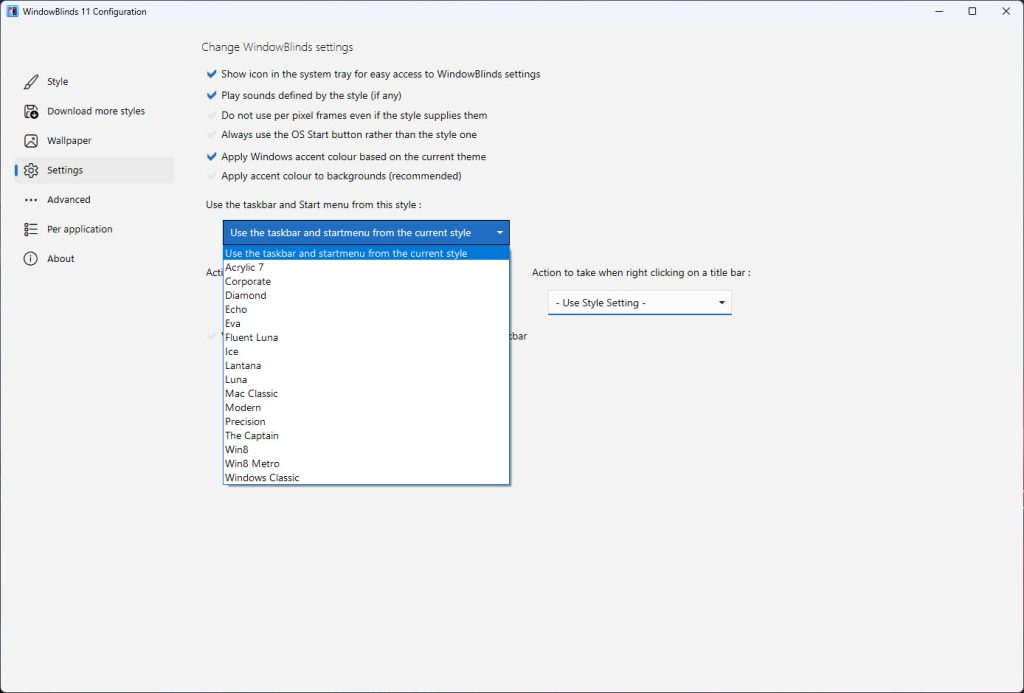
Task: Select Win8 Metro from the list
Action: (x=366, y=464)
